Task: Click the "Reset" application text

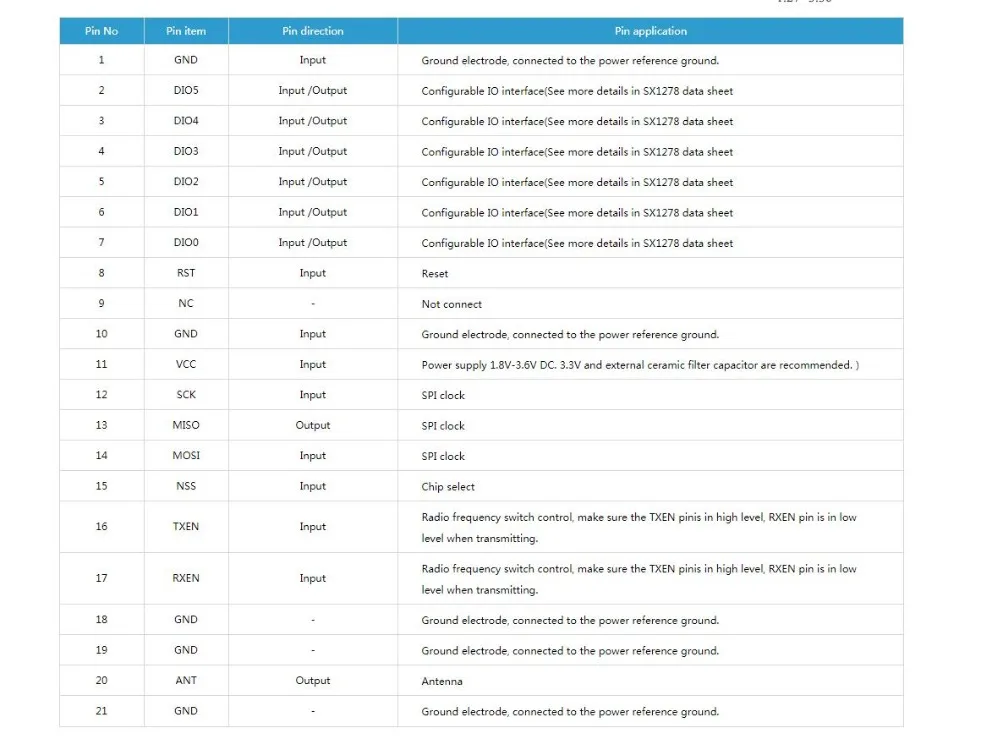Action: click(x=434, y=274)
